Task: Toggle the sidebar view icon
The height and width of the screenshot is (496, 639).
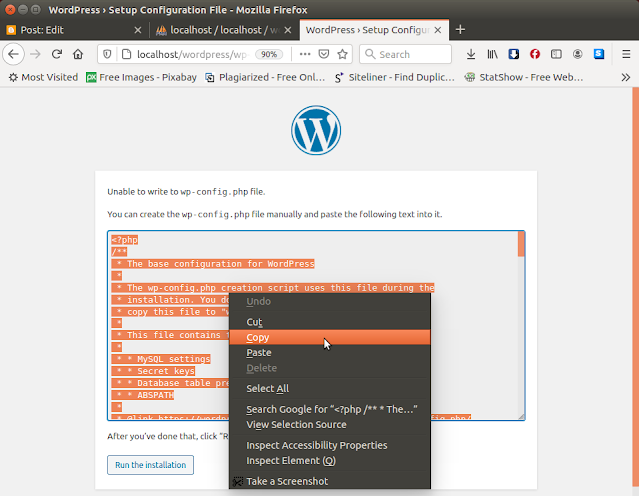Action: [x=556, y=54]
